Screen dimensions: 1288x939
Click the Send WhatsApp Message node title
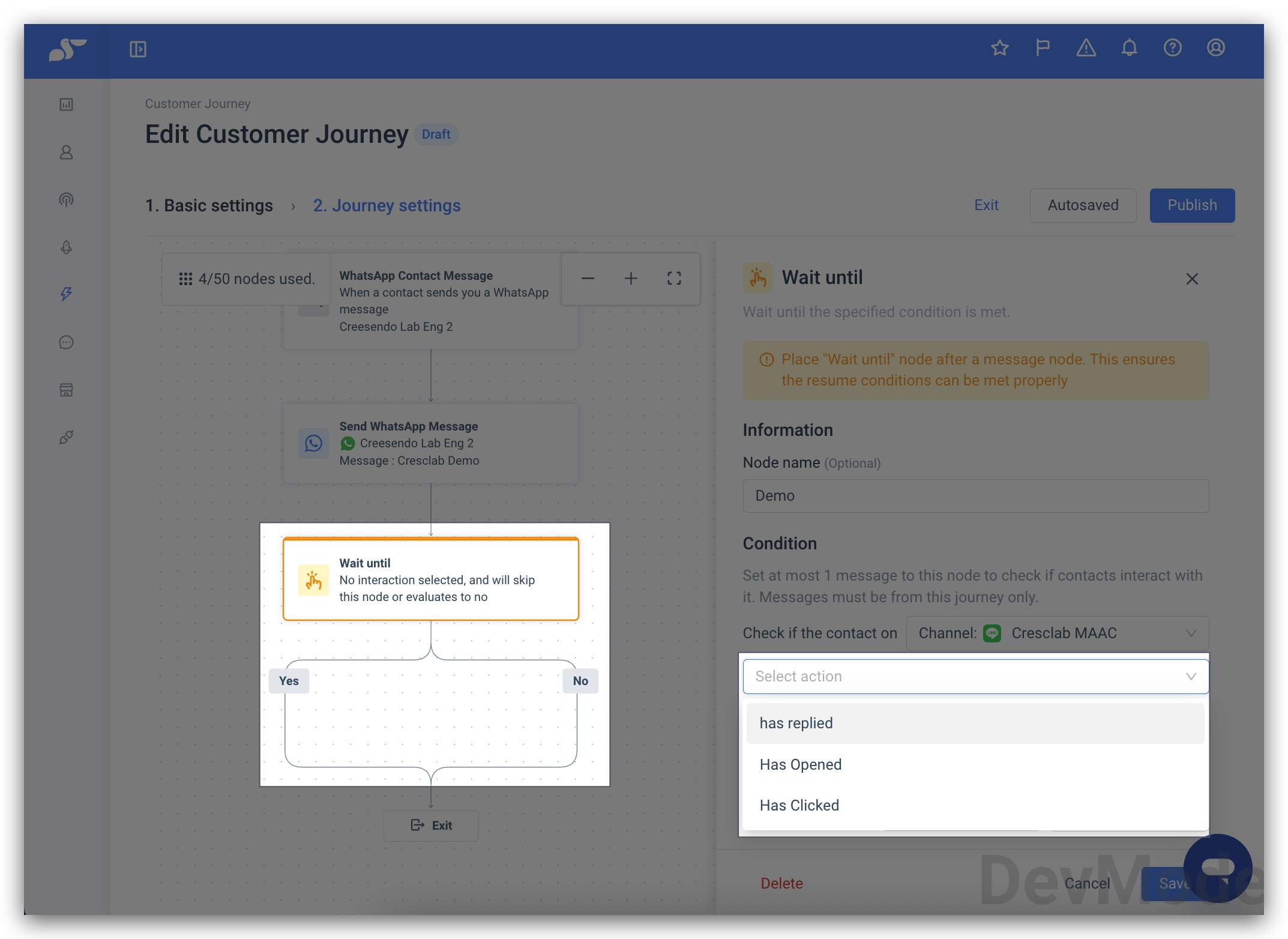pyautogui.click(x=408, y=426)
